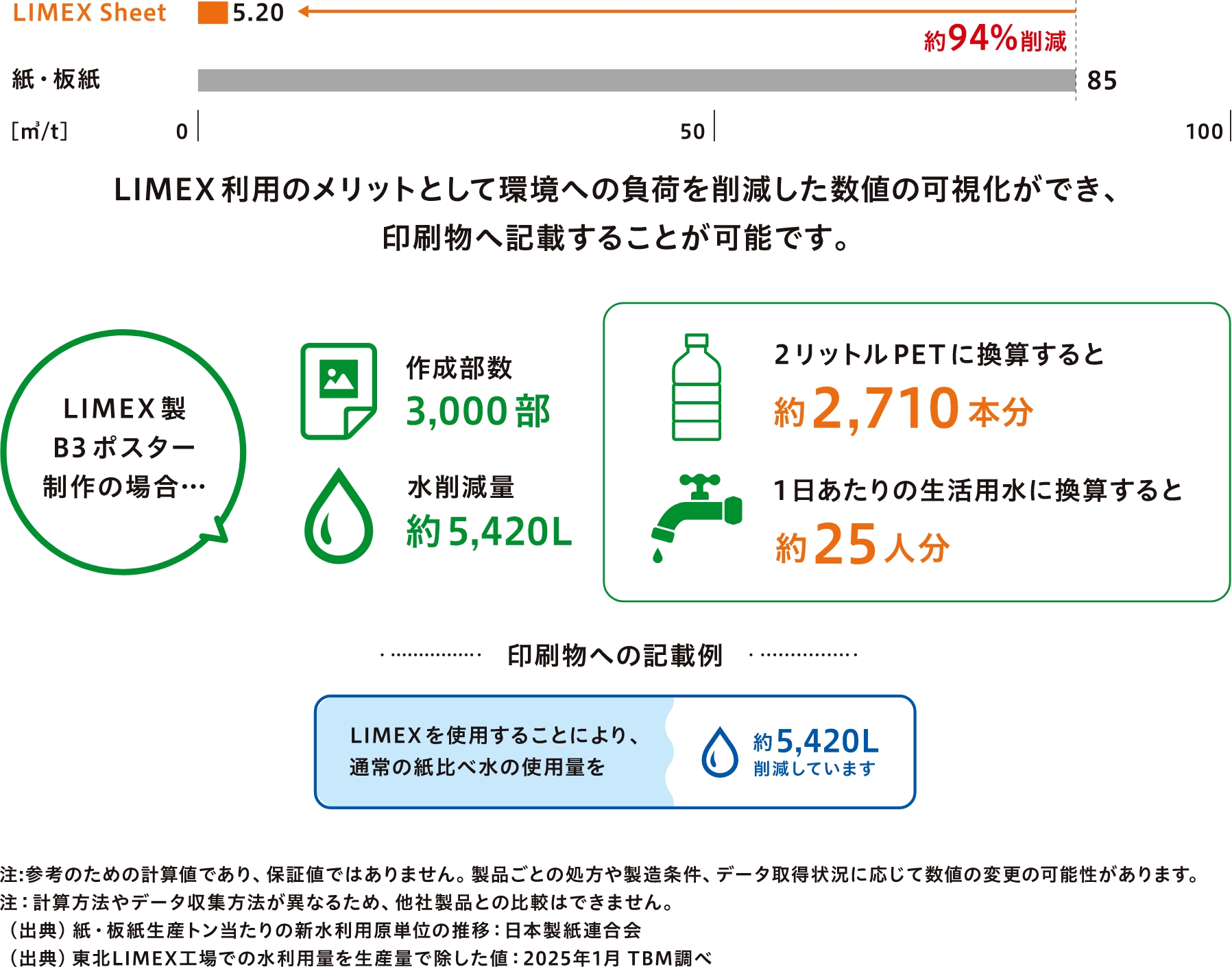Screen dimensions: 1232x967
Task: Click the orange 約2,710本分 figure
Action: tap(903, 409)
